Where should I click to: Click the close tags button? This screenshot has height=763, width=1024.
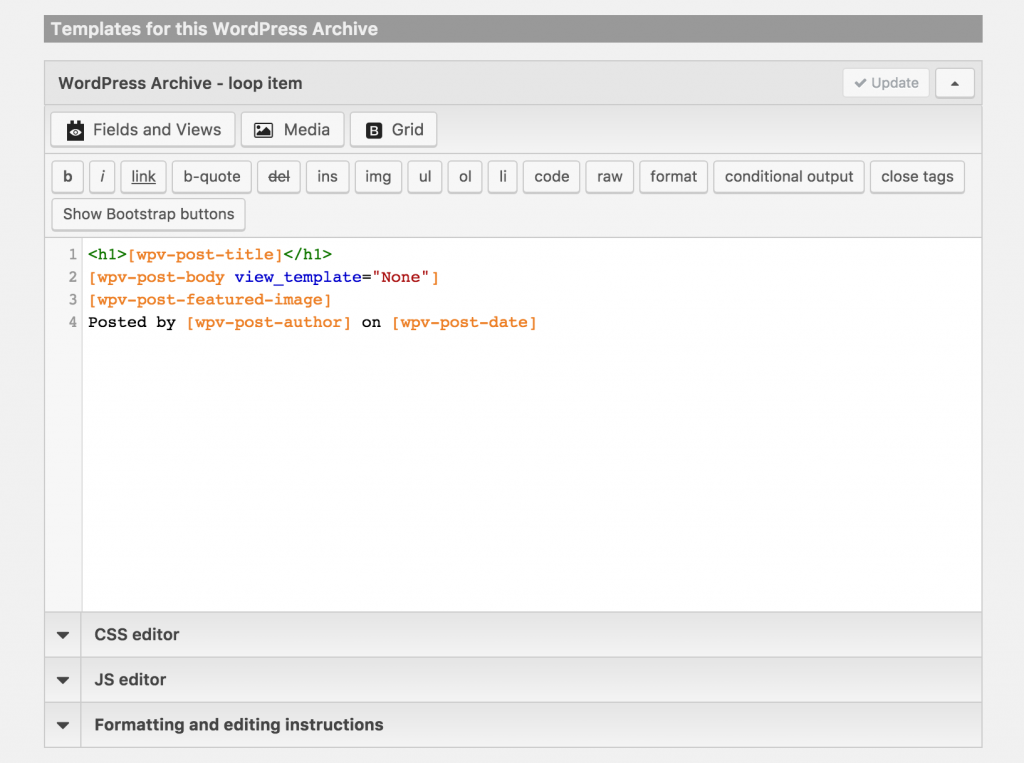click(x=917, y=176)
